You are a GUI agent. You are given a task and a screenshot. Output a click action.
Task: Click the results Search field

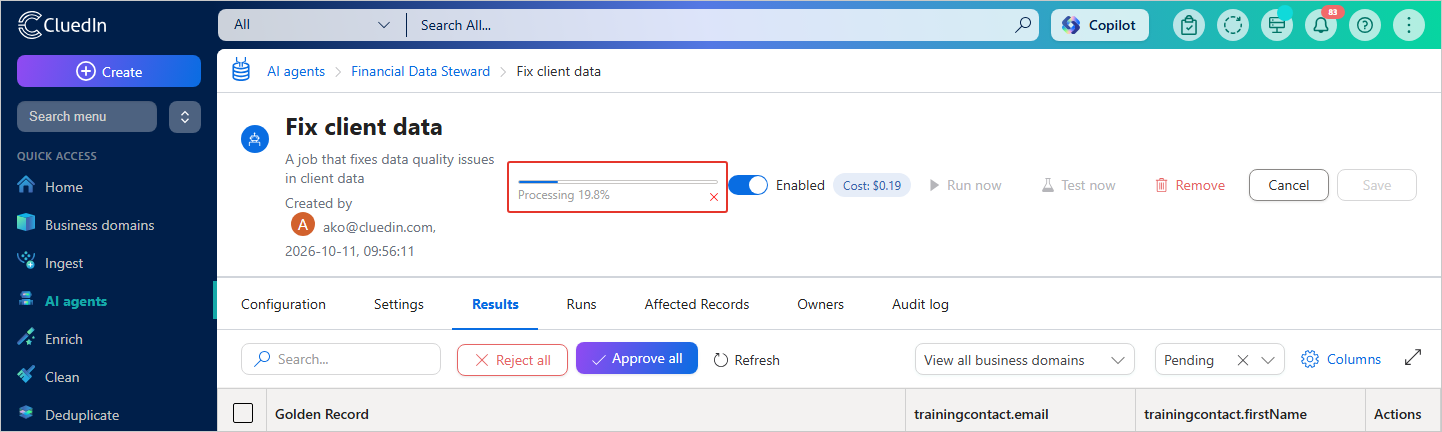[x=341, y=359]
